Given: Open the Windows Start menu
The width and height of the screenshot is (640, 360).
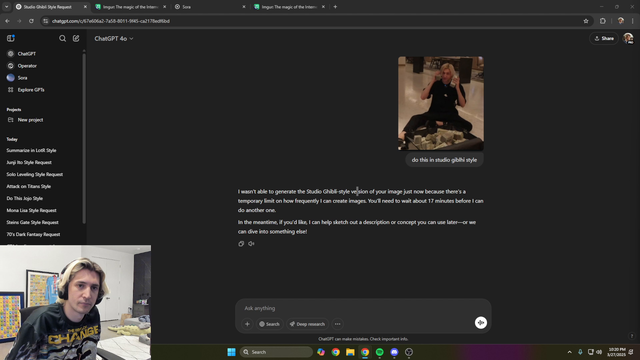Looking at the screenshot, I should coord(231,352).
